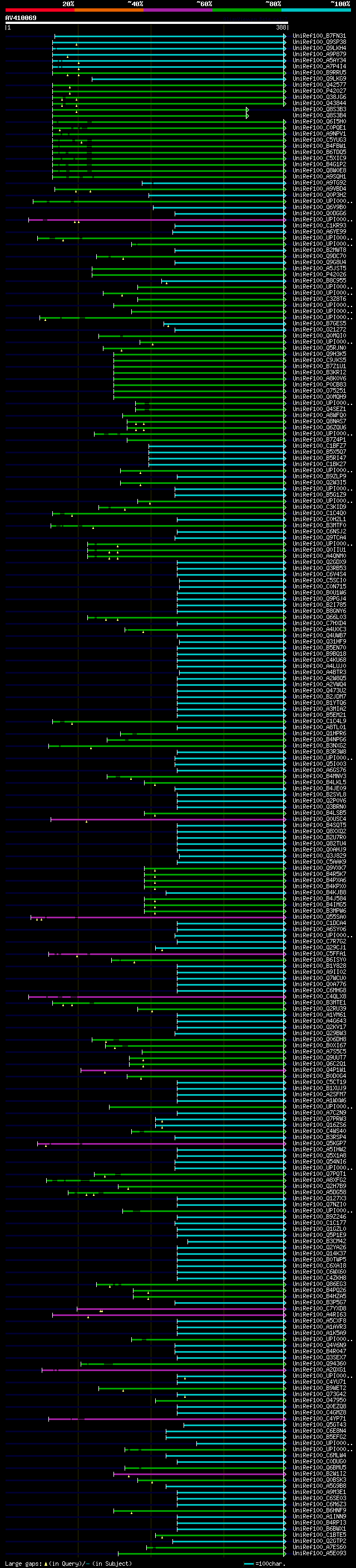Screen dimensions: 356x1568
Task: Open hit UniRef100_B7FN31
Action: (x=319, y=36)
